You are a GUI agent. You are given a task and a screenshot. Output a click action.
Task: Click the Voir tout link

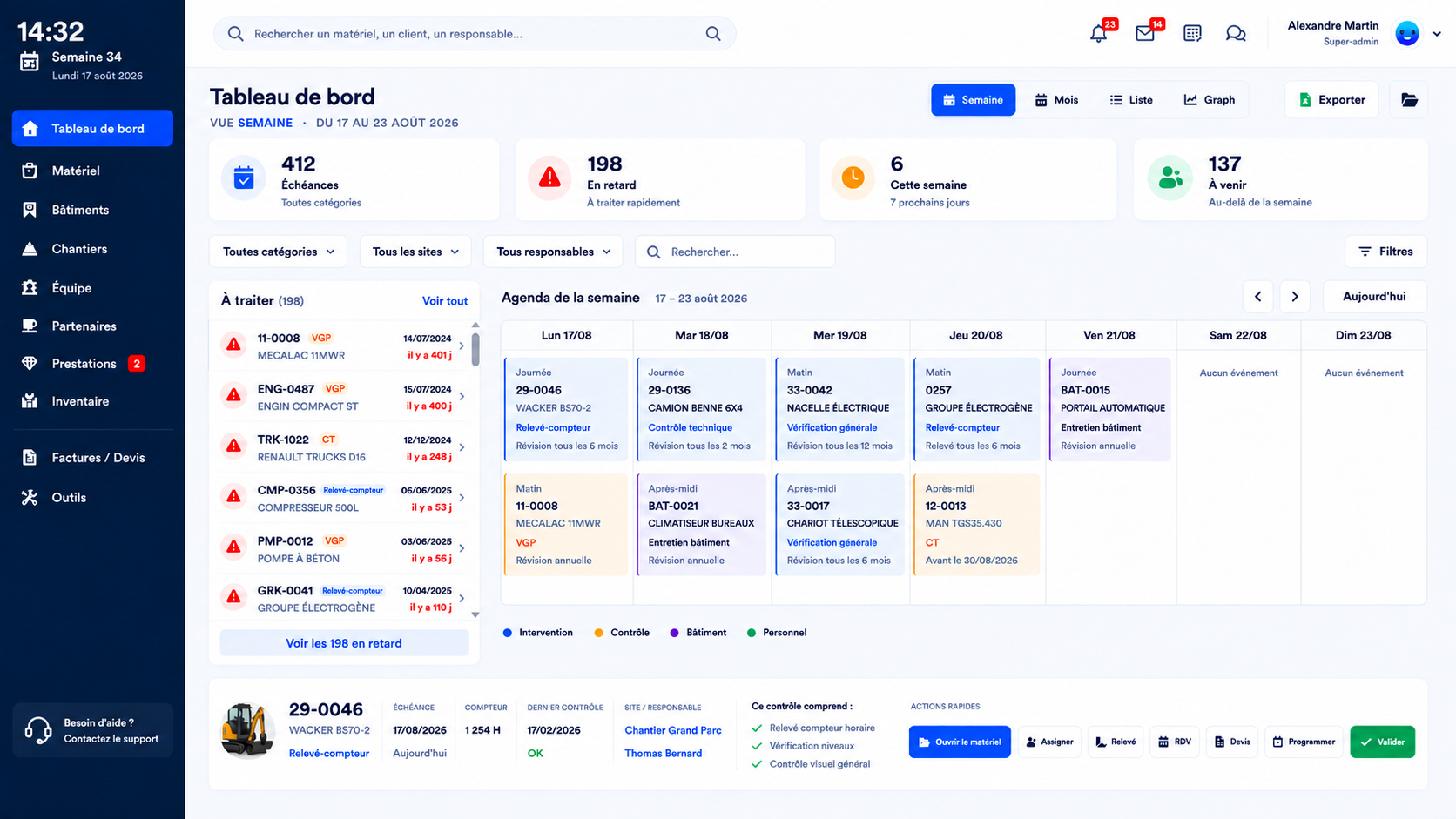pyautogui.click(x=445, y=301)
